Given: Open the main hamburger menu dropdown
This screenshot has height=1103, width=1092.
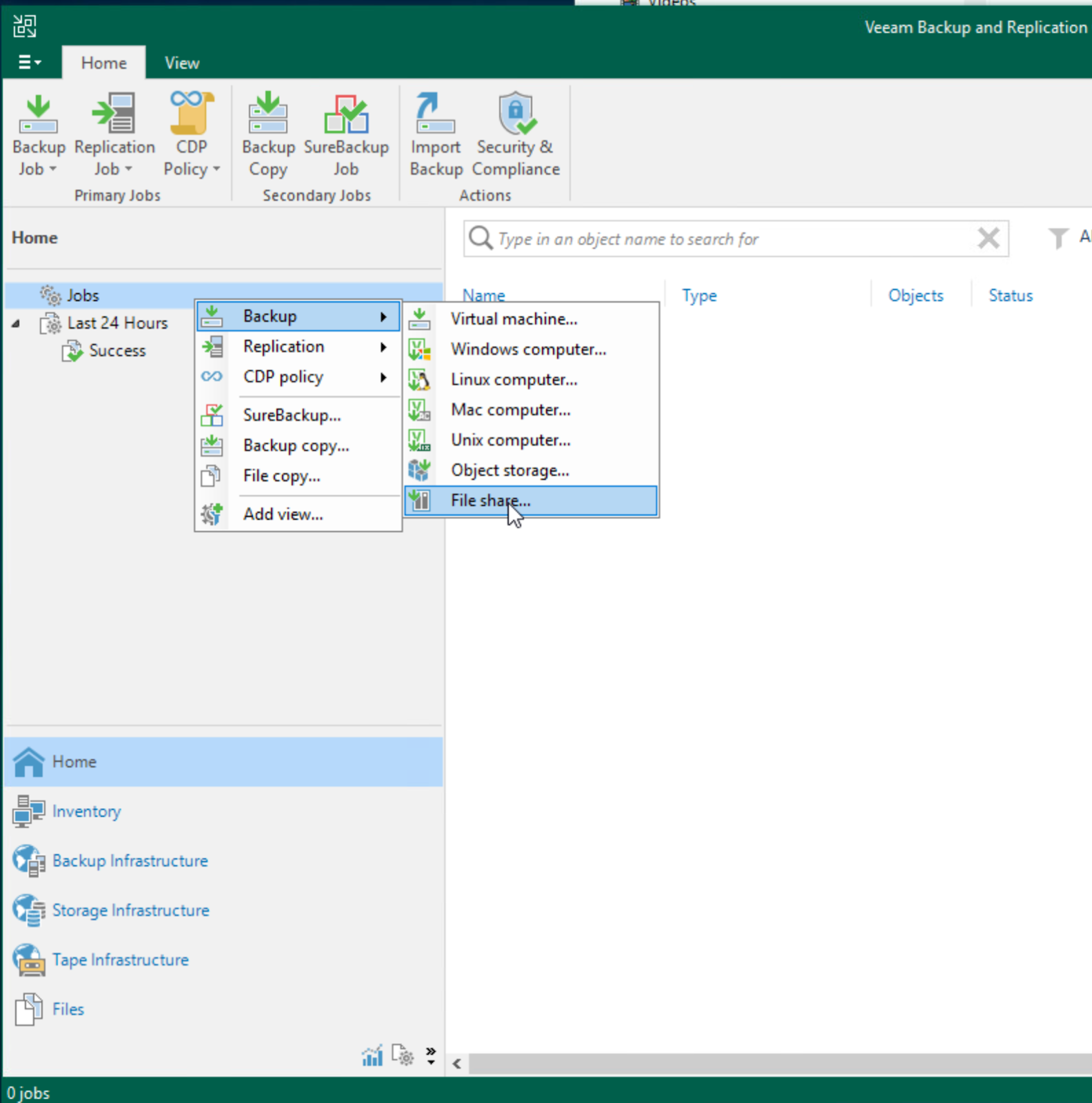Looking at the screenshot, I should click(29, 63).
